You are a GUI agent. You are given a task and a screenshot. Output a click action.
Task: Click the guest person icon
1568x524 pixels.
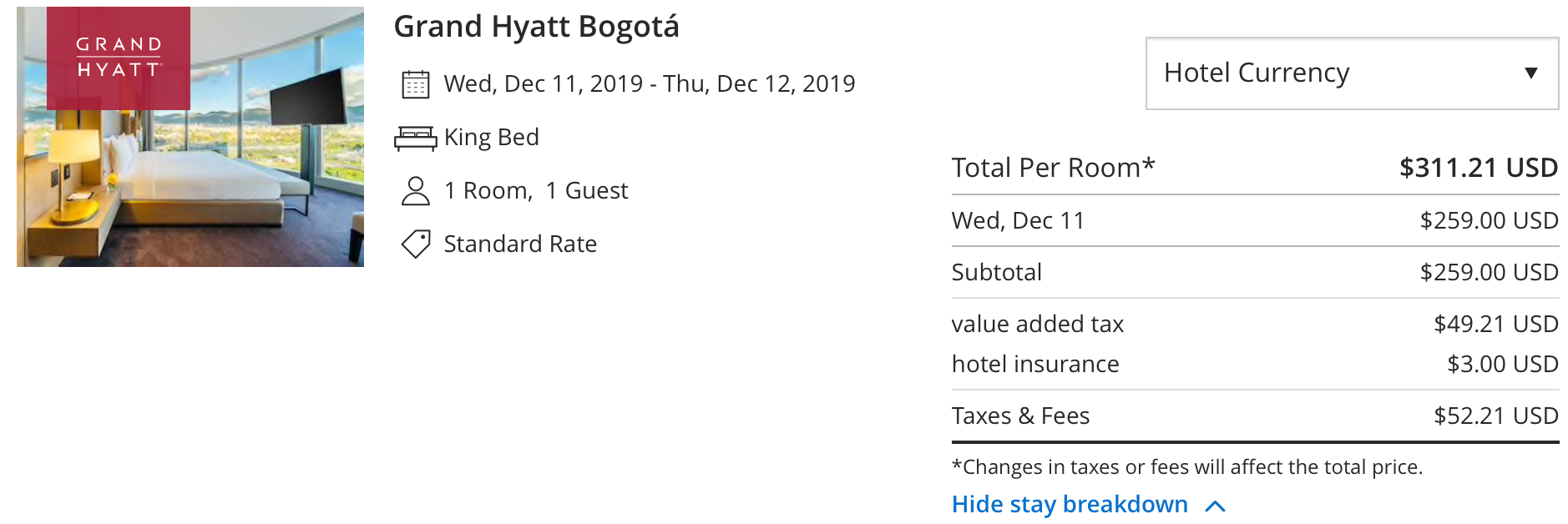point(415,191)
